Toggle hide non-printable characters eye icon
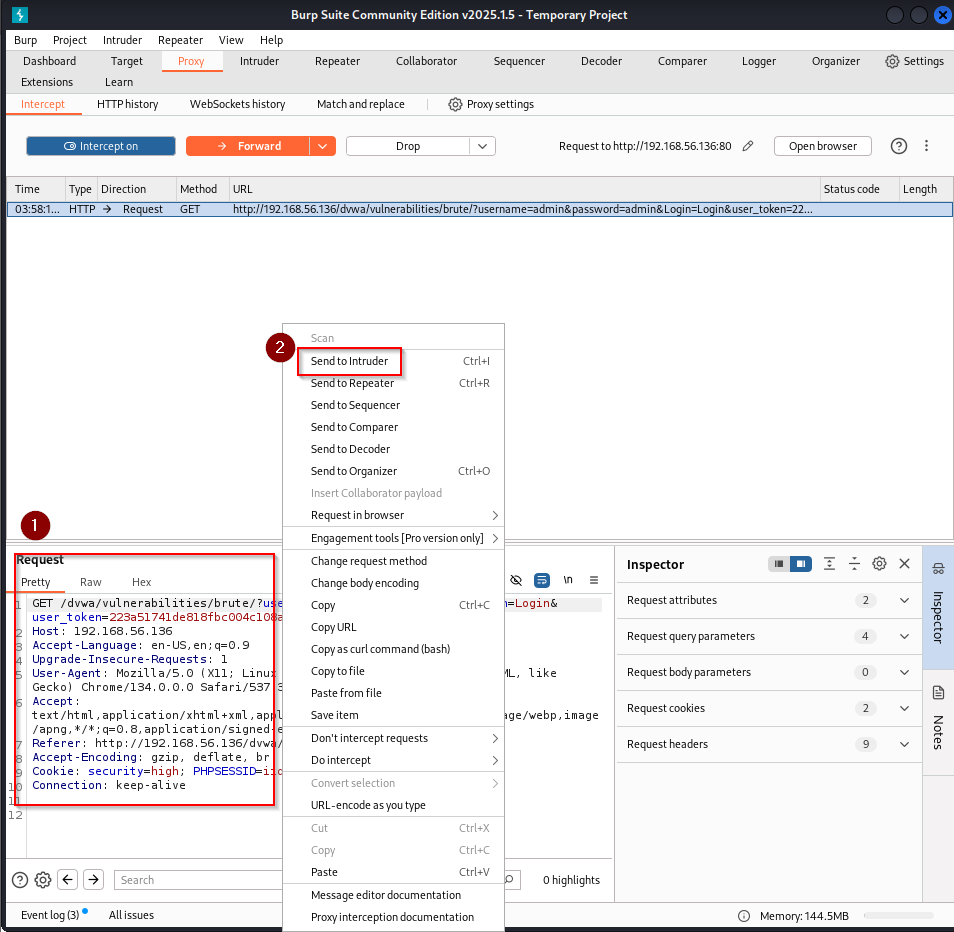The height and width of the screenshot is (932, 954). pos(516,580)
